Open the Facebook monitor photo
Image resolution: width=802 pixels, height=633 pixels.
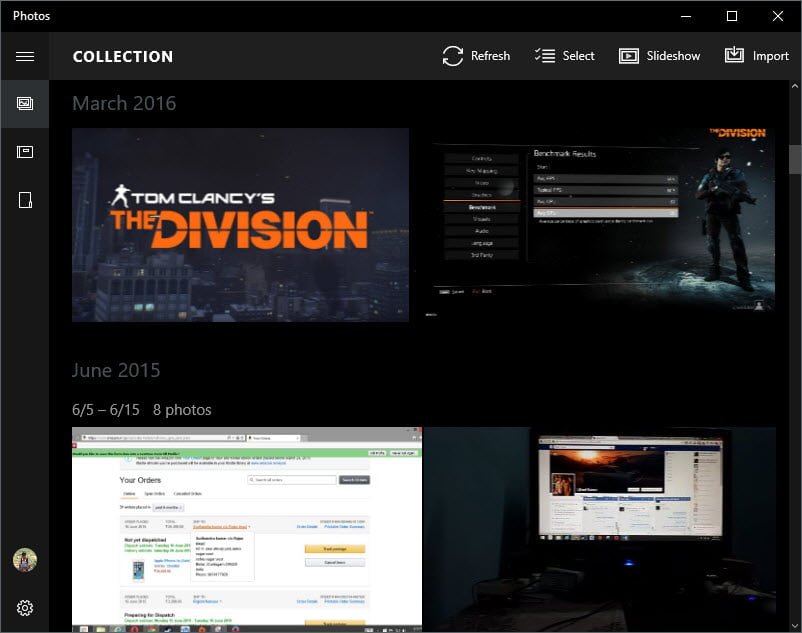coord(600,529)
